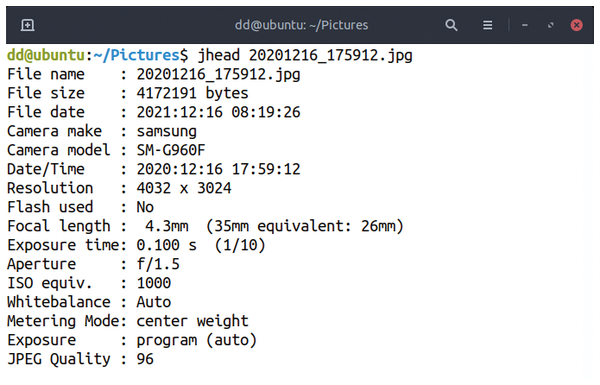The height and width of the screenshot is (385, 600).
Task: Minimize the terminal window
Action: (x=525, y=25)
